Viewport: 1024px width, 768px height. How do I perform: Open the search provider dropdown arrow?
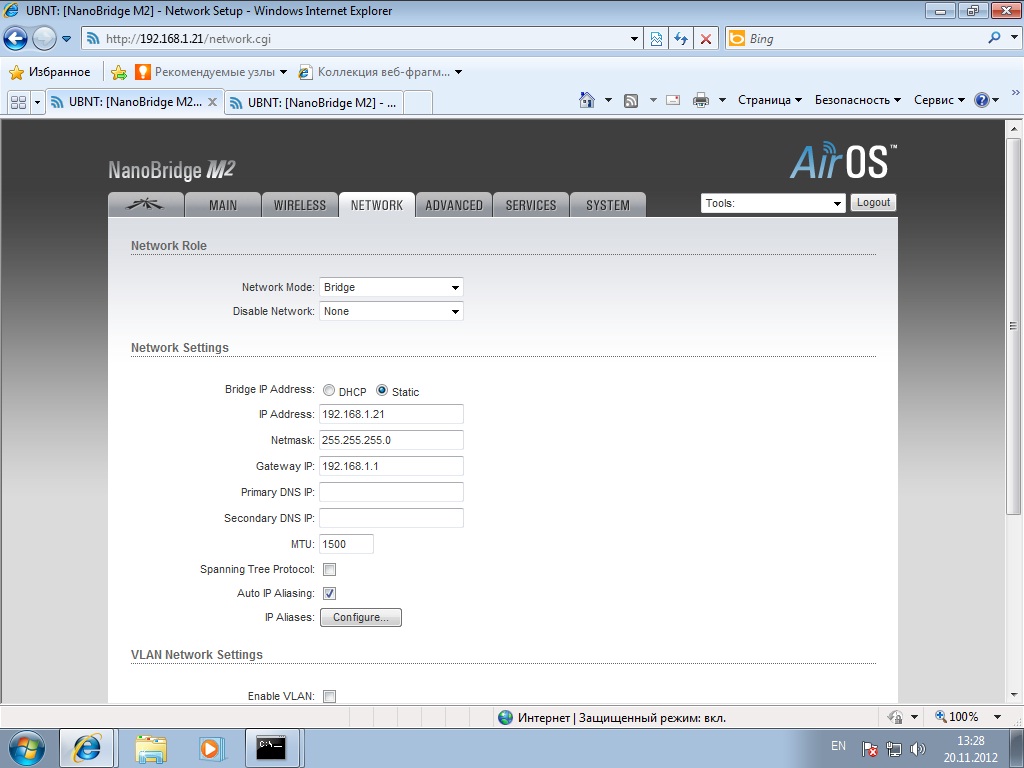point(1014,39)
